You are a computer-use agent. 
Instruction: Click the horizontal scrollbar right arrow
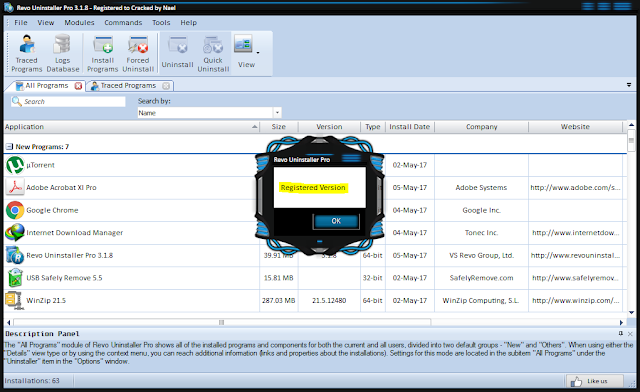point(621,322)
